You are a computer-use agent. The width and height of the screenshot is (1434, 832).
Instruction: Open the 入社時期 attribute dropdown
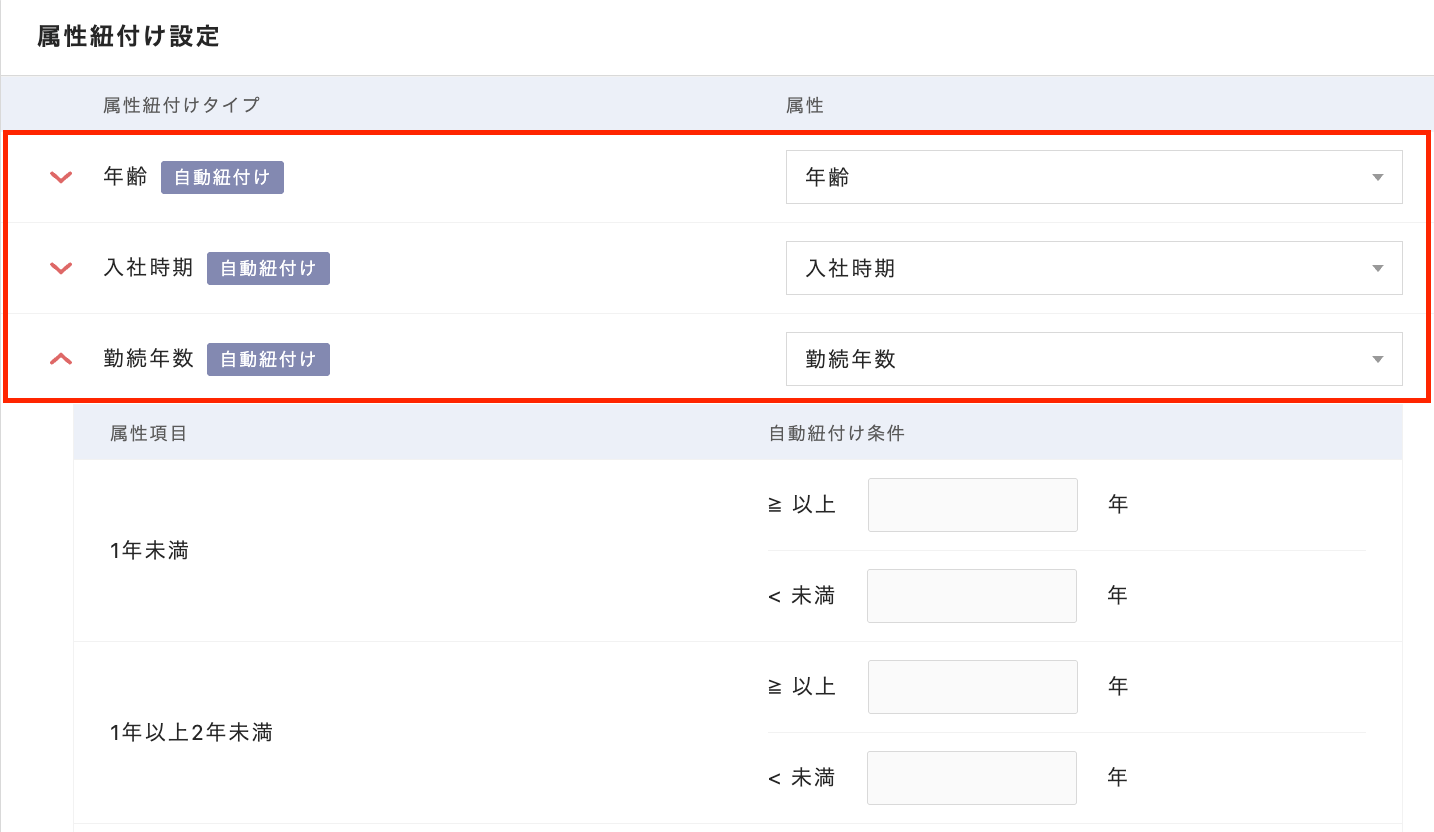coord(1093,268)
